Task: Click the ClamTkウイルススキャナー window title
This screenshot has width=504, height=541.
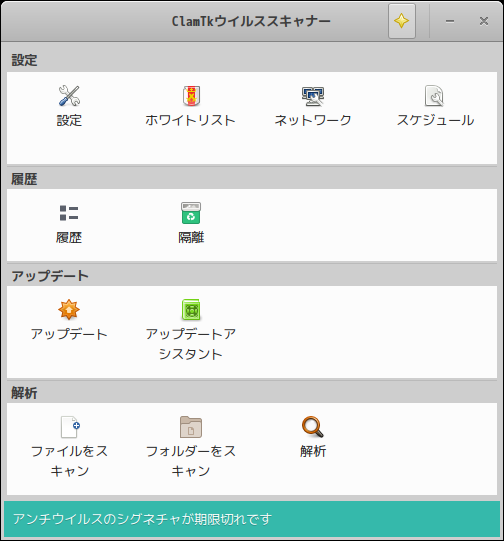Action: coord(251,21)
